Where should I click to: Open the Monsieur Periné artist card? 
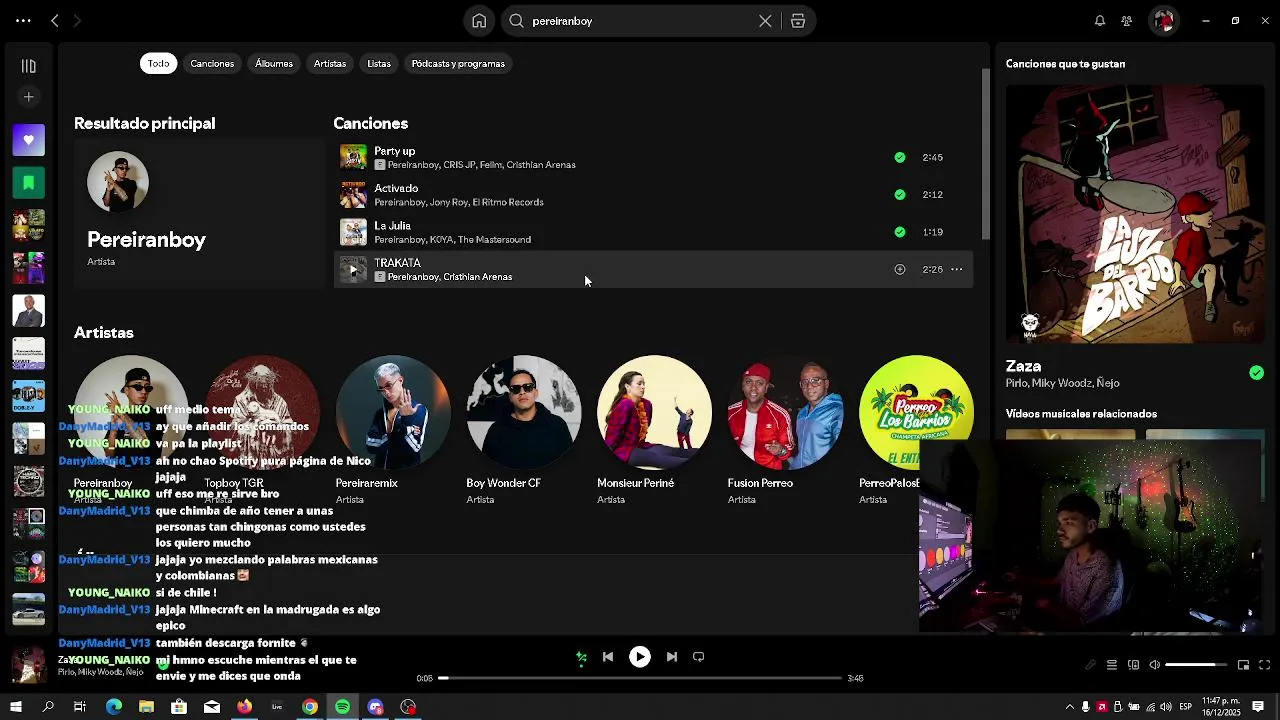pyautogui.click(x=654, y=431)
